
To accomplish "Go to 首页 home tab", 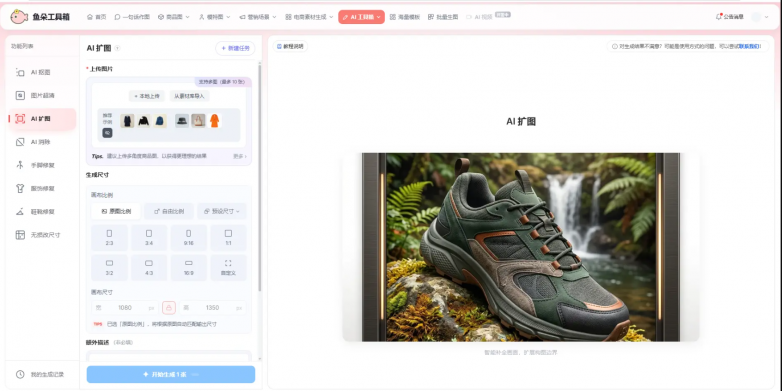I will coord(96,17).
